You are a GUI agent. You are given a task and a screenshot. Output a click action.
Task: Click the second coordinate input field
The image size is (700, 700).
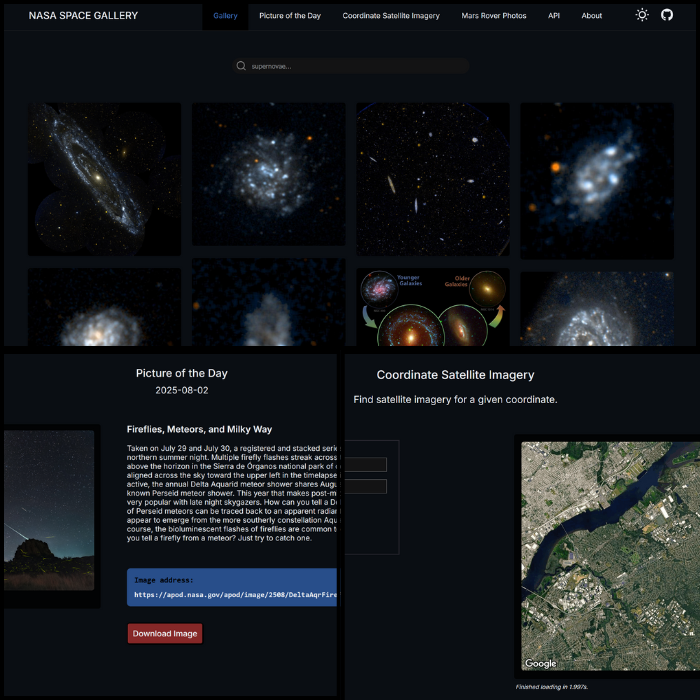365,486
